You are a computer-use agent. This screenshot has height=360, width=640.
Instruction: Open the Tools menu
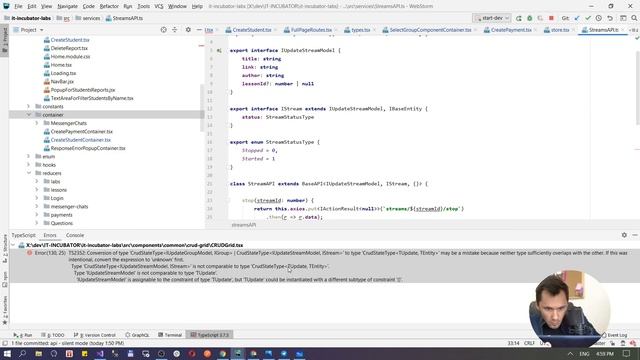143,7
